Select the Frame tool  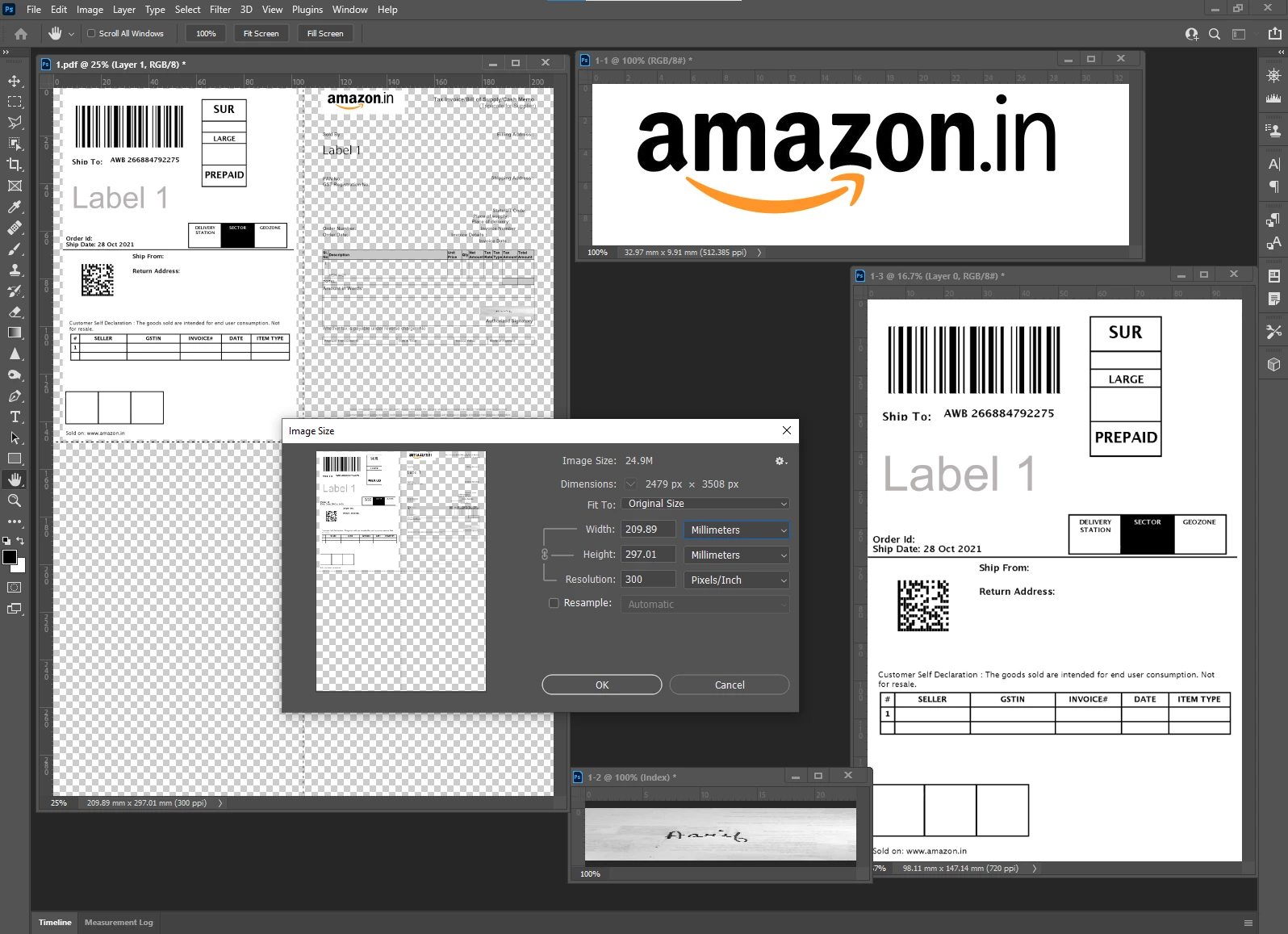(15, 186)
